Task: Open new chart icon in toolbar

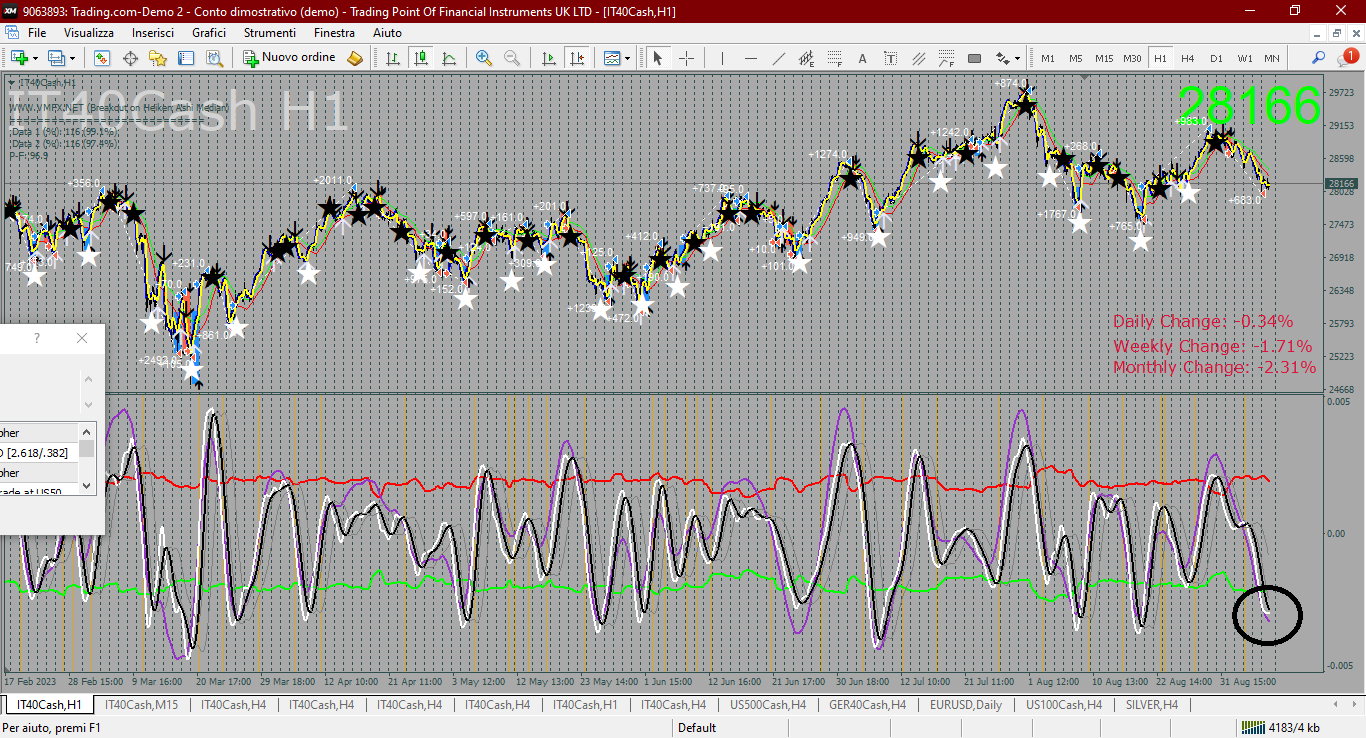Action: (19, 58)
